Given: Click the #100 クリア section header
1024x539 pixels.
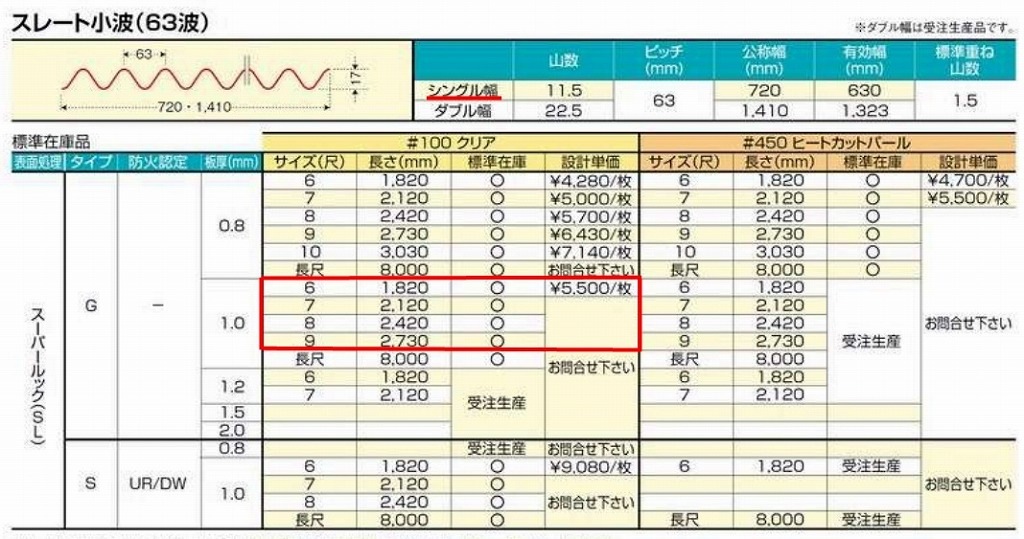Looking at the screenshot, I should (x=450, y=143).
